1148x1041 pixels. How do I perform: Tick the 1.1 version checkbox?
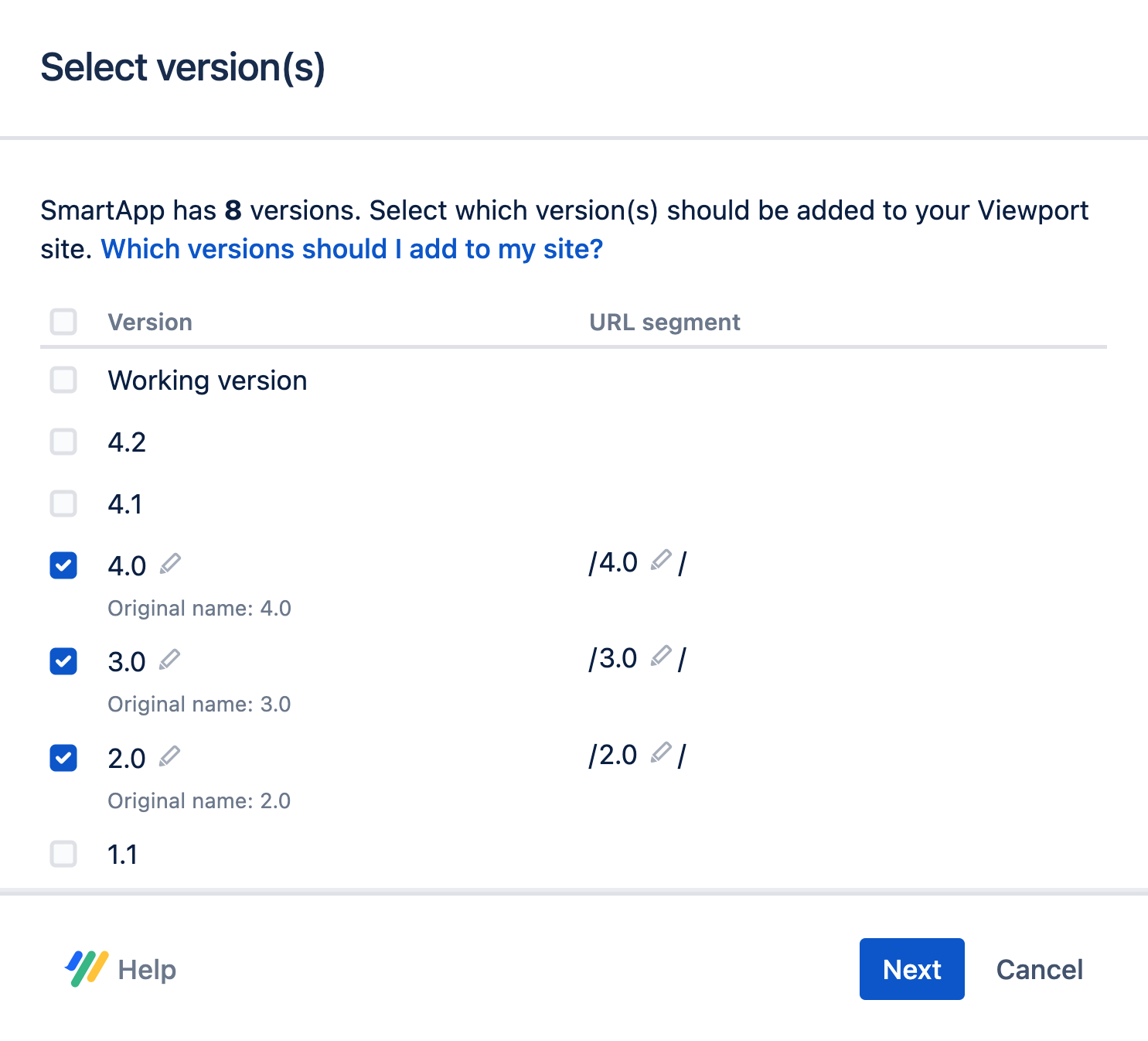pyautogui.click(x=63, y=854)
